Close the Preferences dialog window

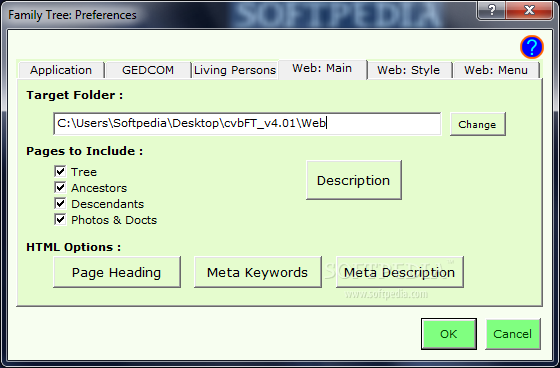[x=530, y=10]
